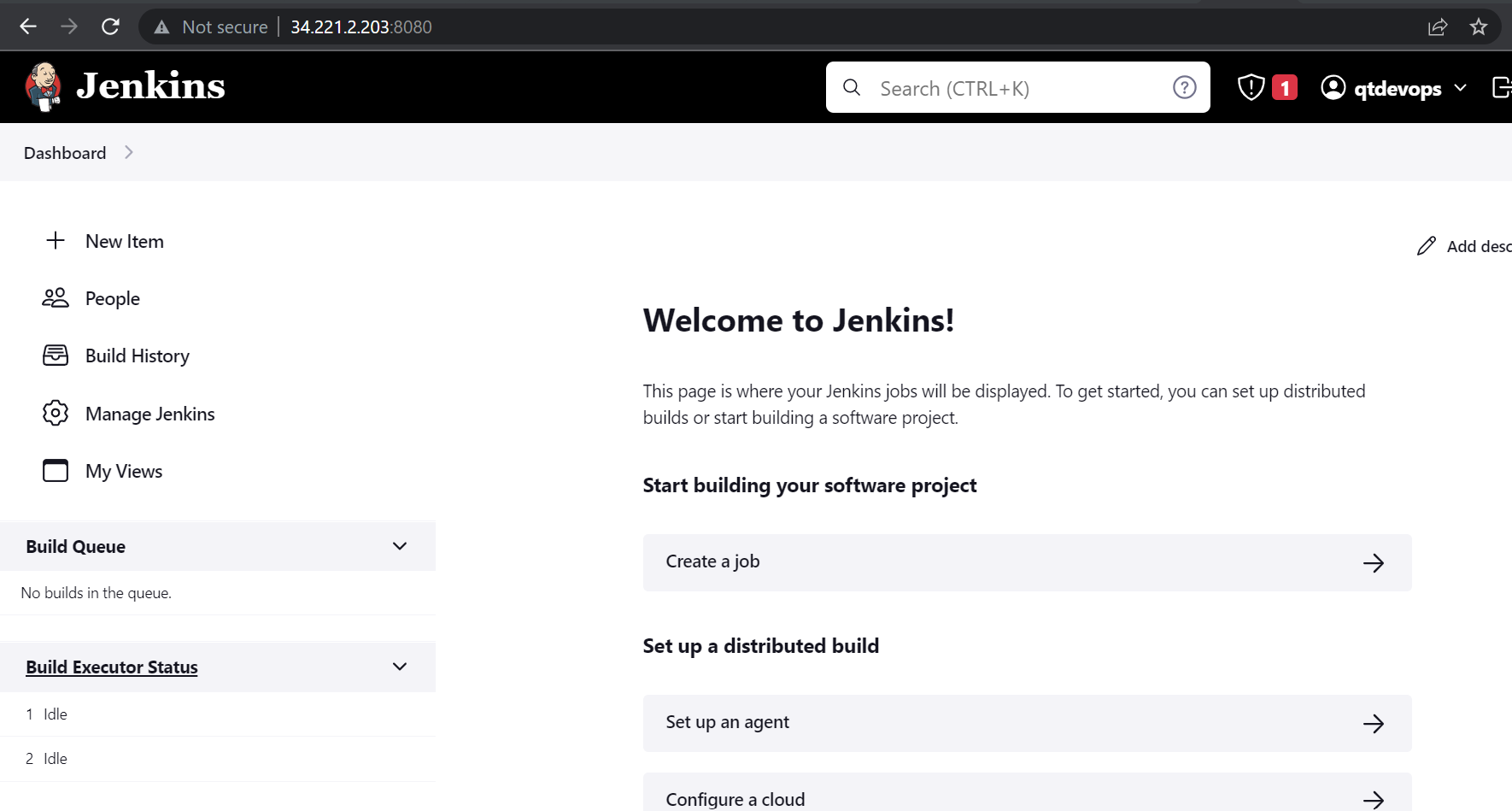Click the security shield warning icon
Viewport: 1512px width, 811px height.
tap(1251, 87)
